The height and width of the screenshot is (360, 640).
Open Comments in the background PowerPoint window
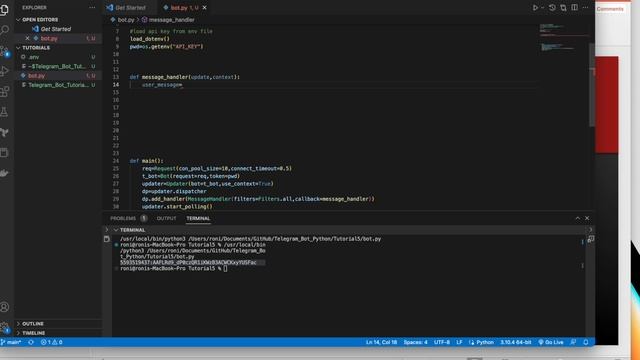coord(610,9)
